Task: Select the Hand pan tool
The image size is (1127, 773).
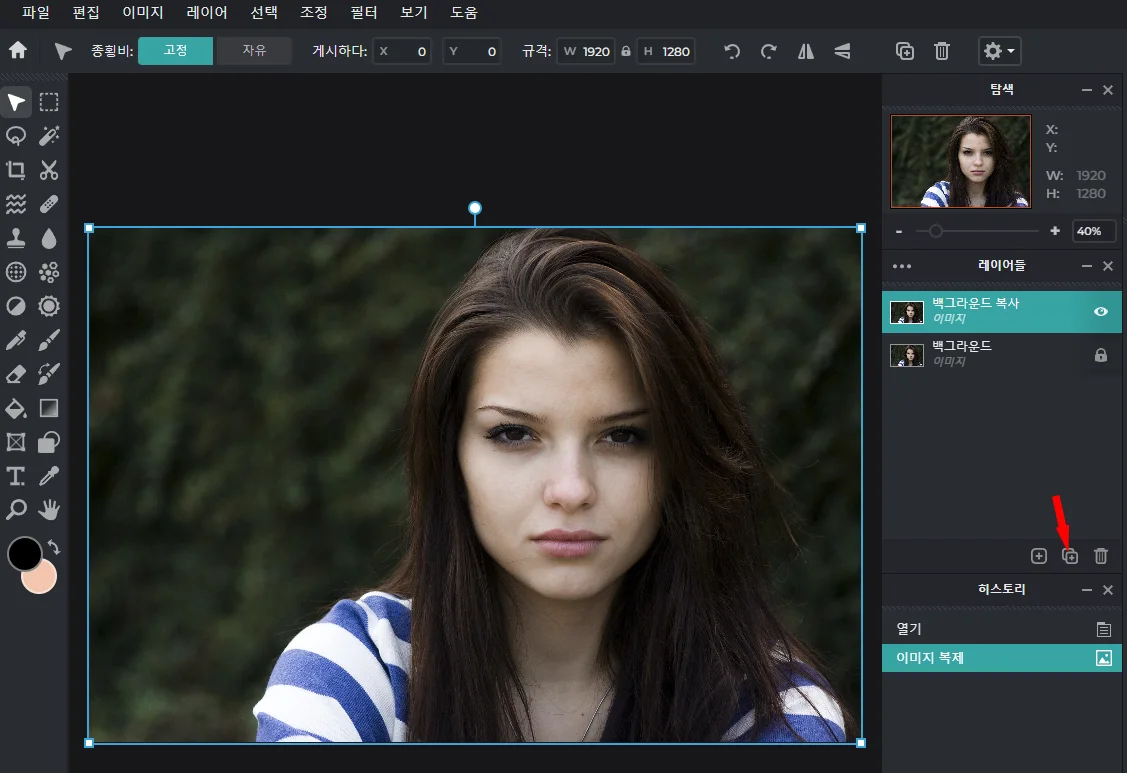Action: pos(49,510)
